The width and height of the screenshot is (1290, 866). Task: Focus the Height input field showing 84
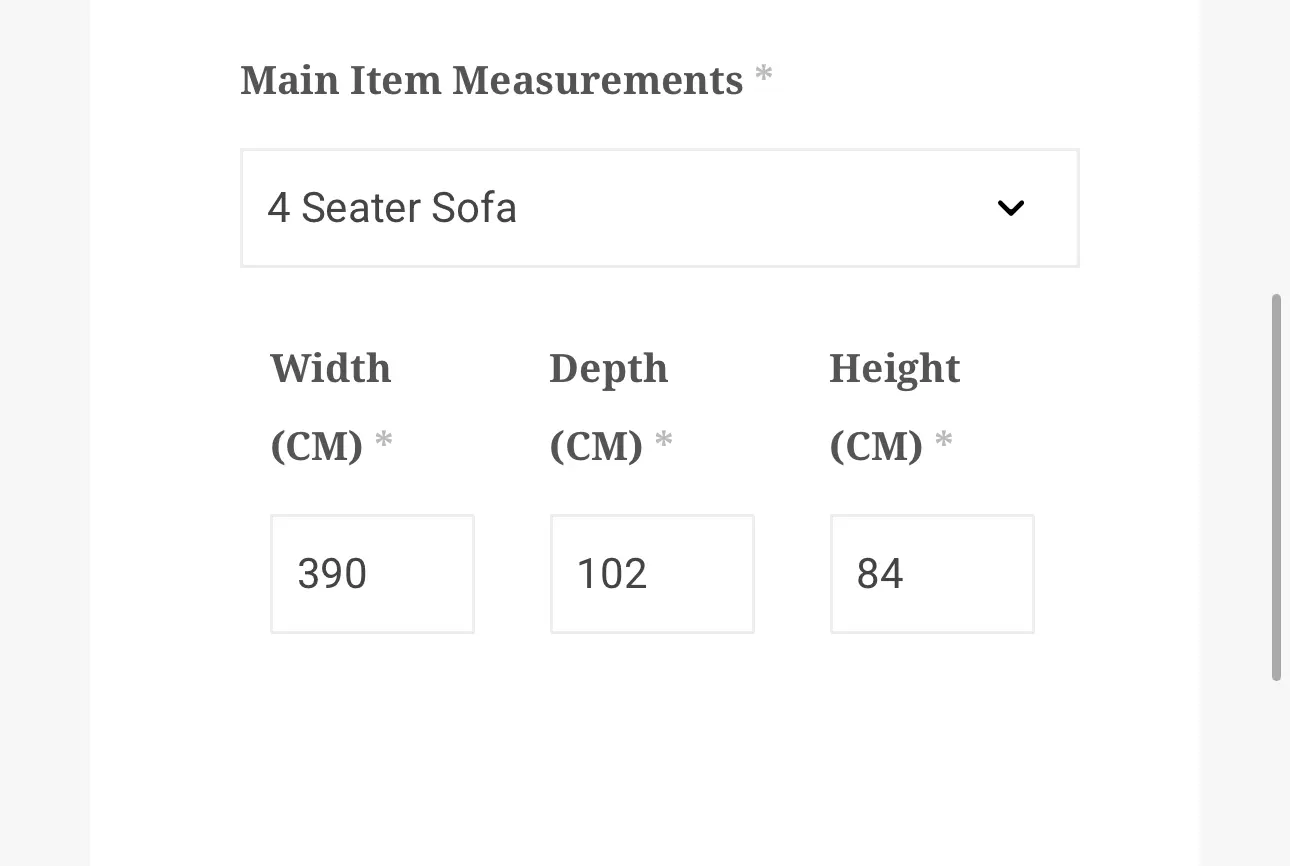[932, 574]
